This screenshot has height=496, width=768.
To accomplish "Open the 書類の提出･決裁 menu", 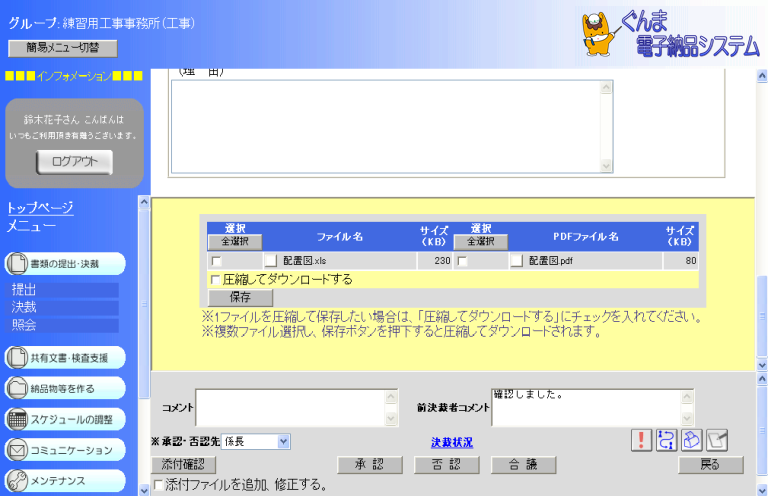I will point(65,264).
